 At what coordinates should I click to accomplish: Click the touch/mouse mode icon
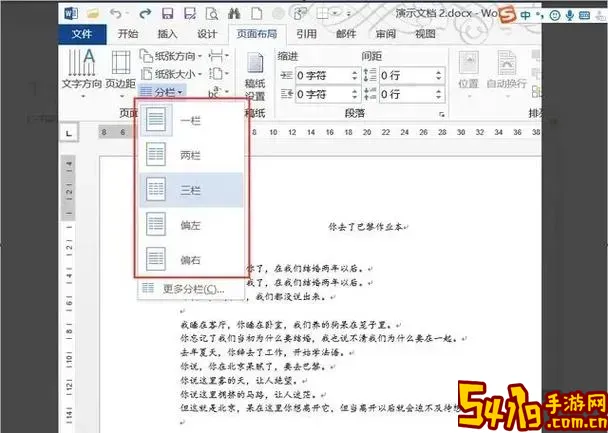[299, 14]
